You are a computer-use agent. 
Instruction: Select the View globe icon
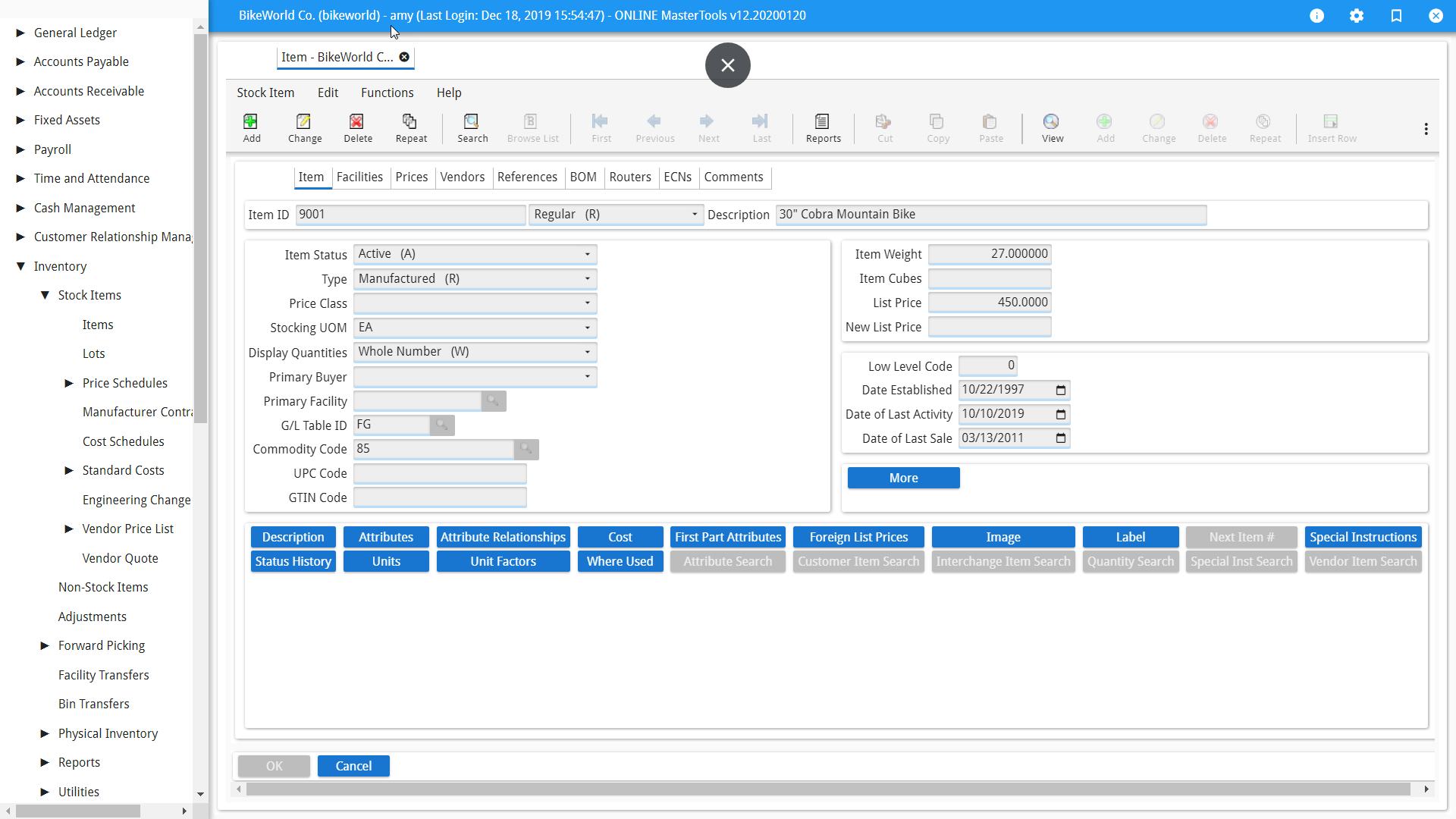click(1052, 127)
